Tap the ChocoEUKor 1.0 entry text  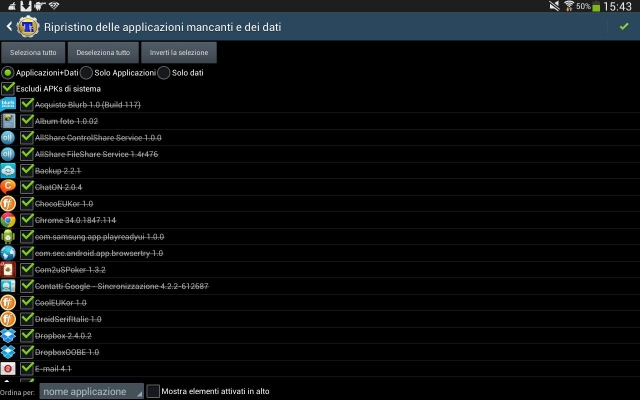(x=64, y=203)
